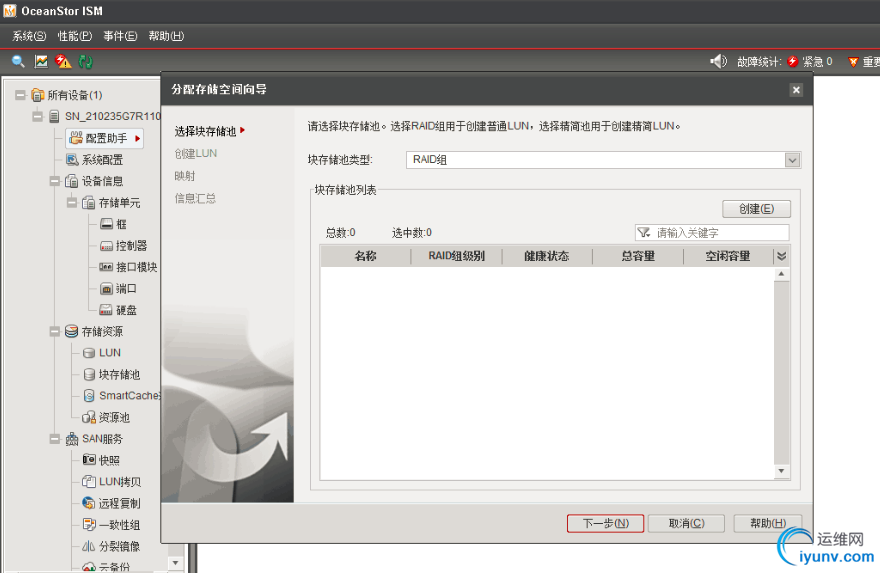Click the 请输入关键字 filter field
The image size is (880, 573).
coord(712,232)
